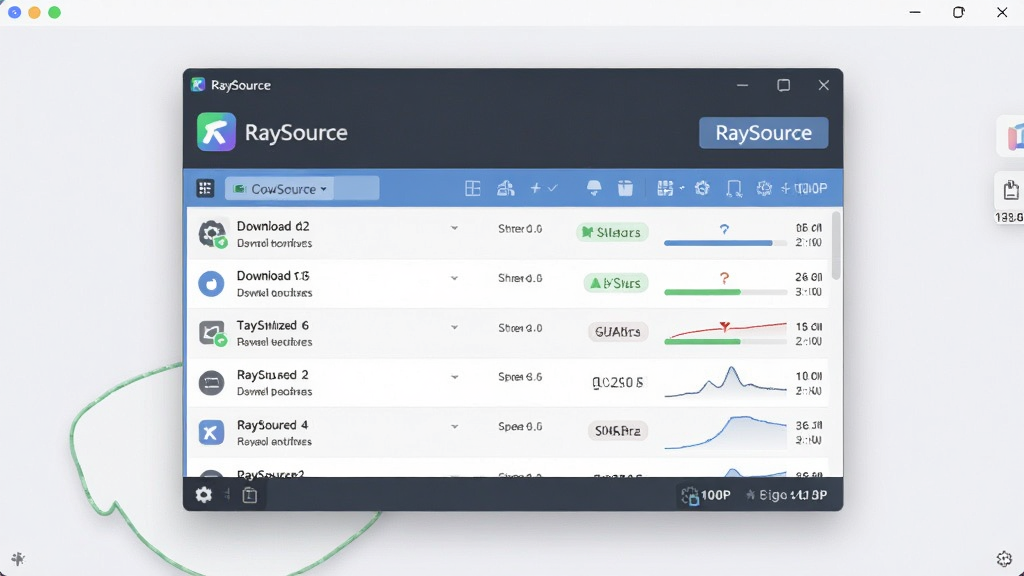The height and width of the screenshot is (576, 1024).
Task: Select the Download d2 title text
Action: [x=273, y=226]
